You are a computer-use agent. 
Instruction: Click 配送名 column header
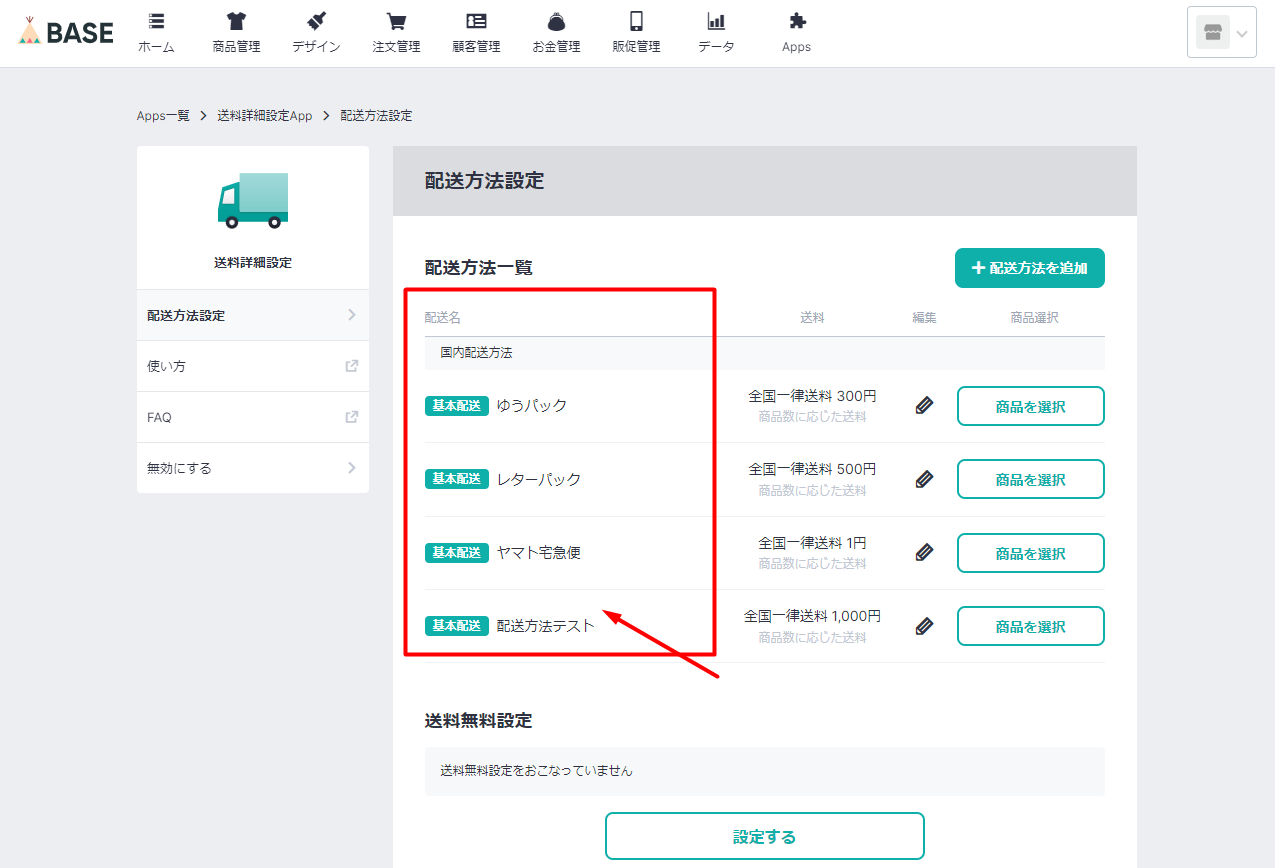click(443, 318)
